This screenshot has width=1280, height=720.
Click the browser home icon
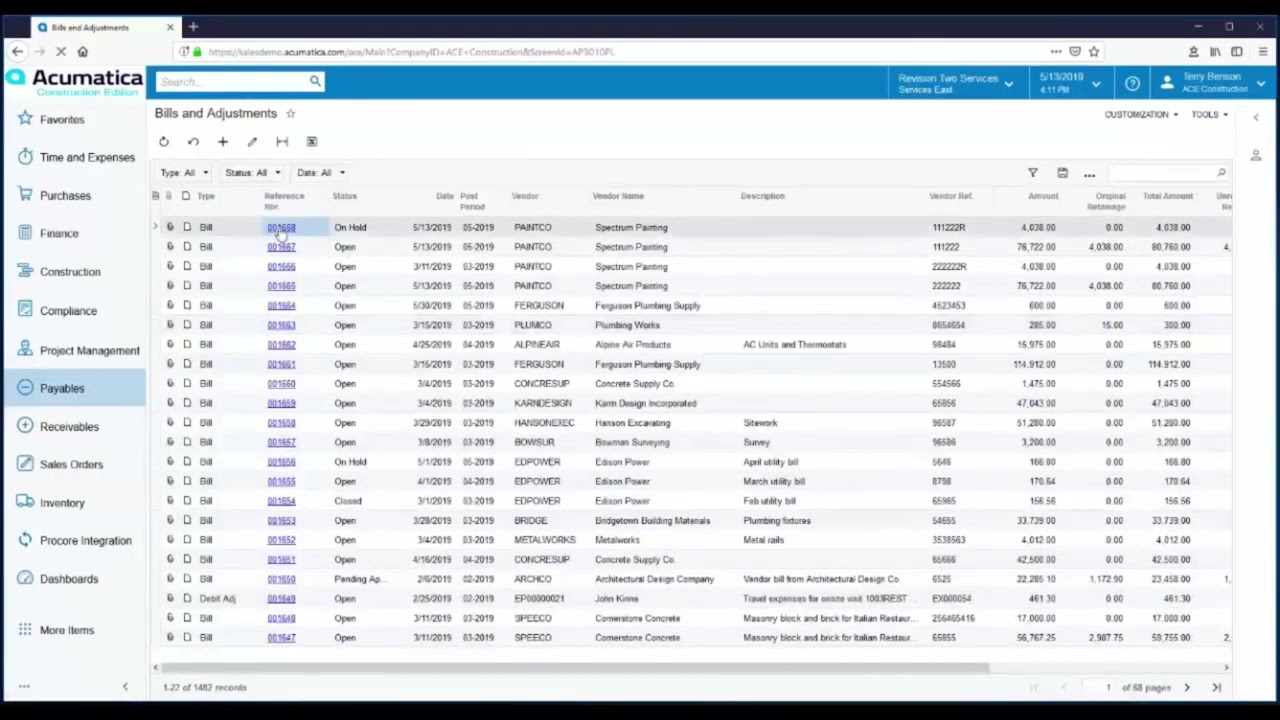coord(83,51)
